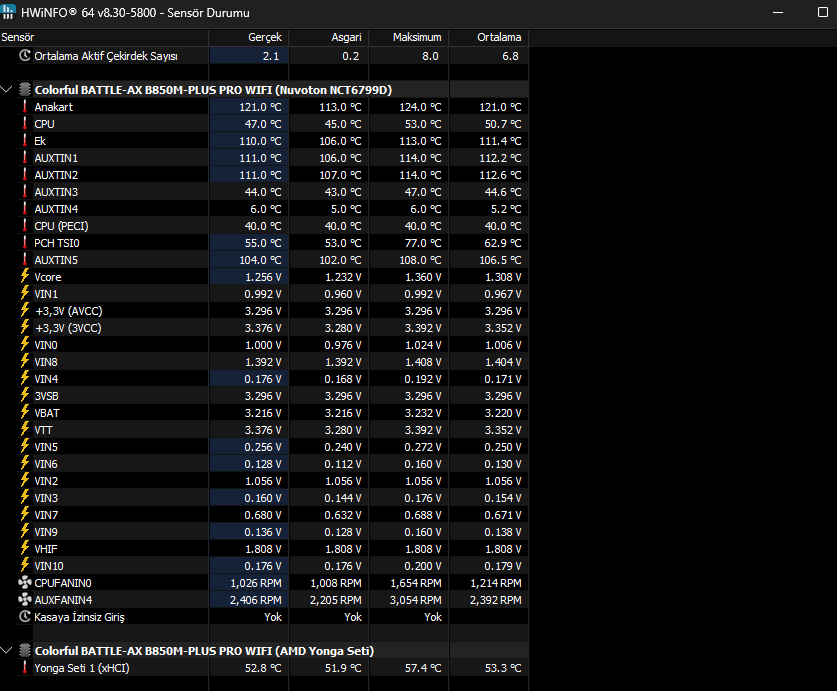Image resolution: width=837 pixels, height=691 pixels.
Task: Click the lightning bolt icon beside VIN1
Action: [x=25, y=293]
